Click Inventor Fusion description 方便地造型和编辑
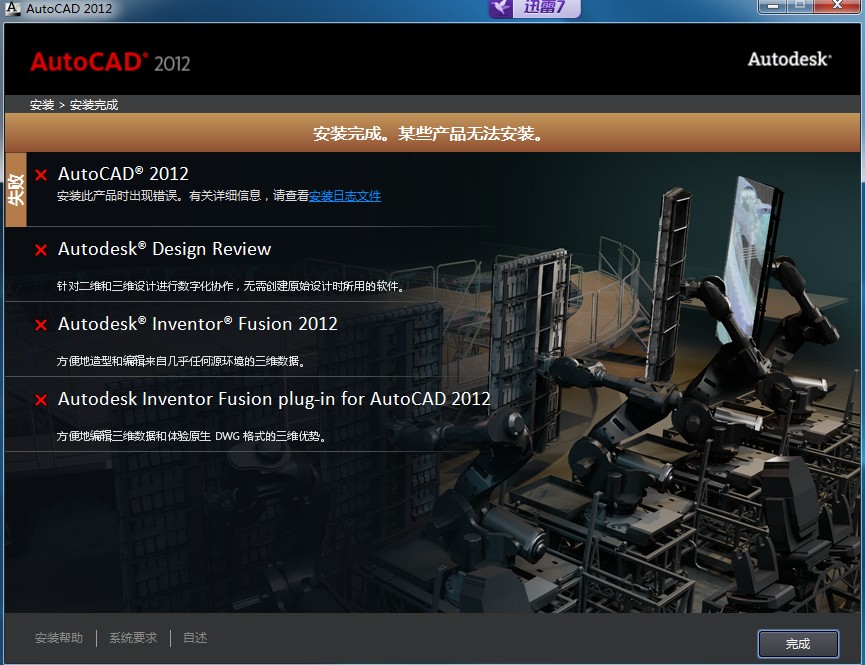Viewport: 865px width, 665px height. pyautogui.click(x=180, y=361)
